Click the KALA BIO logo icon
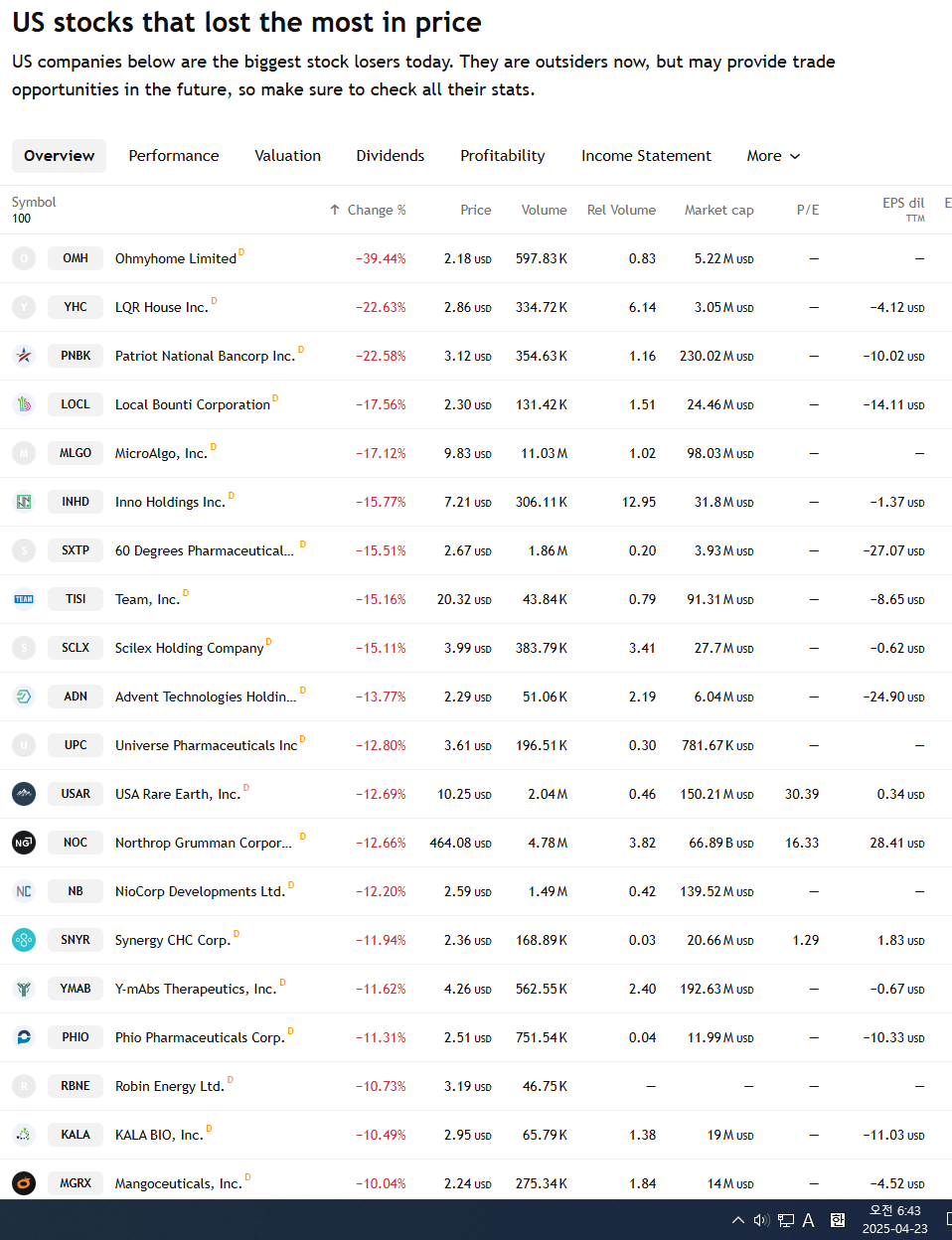This screenshot has width=952, height=1240. point(24,1135)
